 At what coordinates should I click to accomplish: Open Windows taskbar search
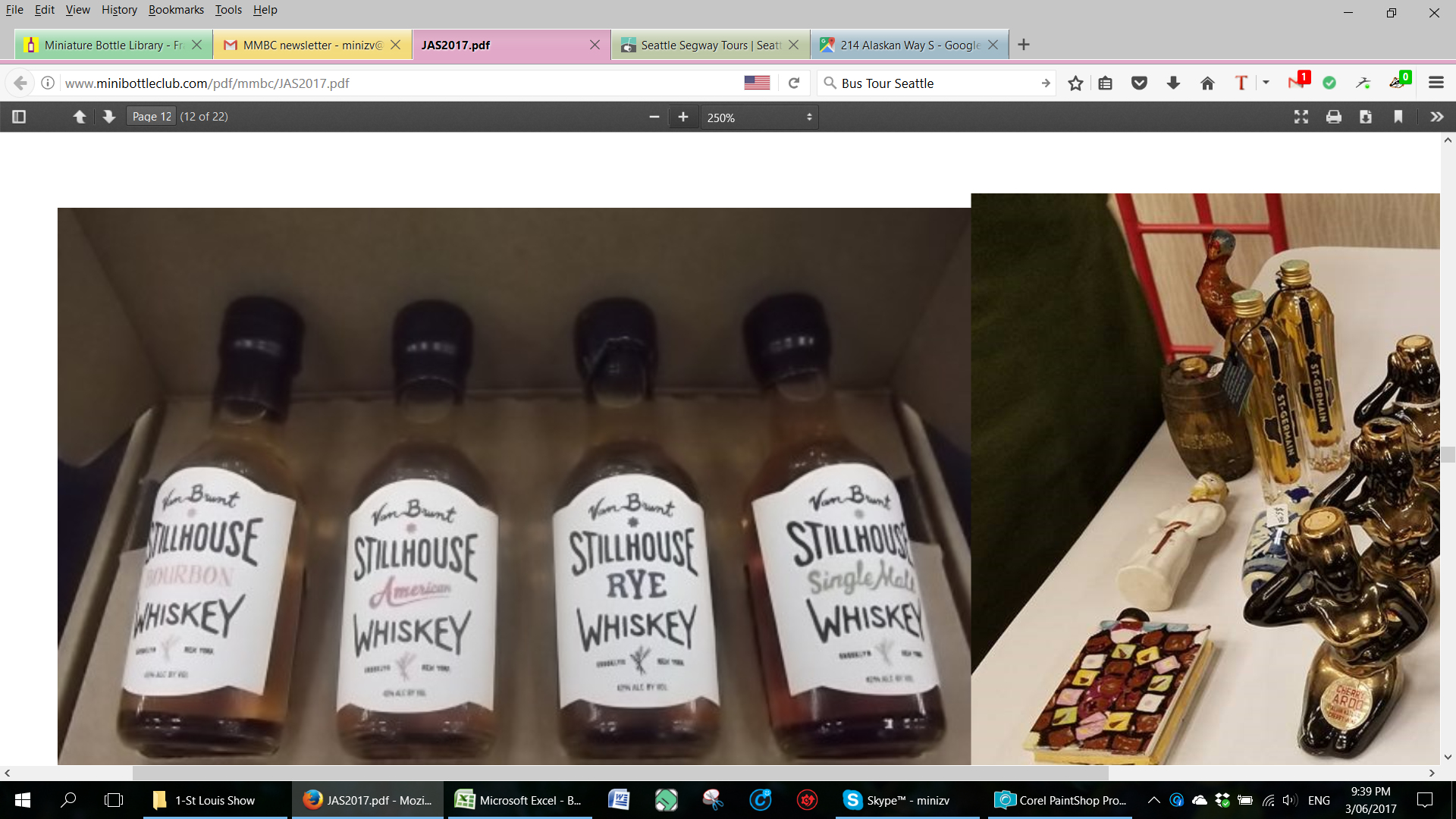pos(68,800)
